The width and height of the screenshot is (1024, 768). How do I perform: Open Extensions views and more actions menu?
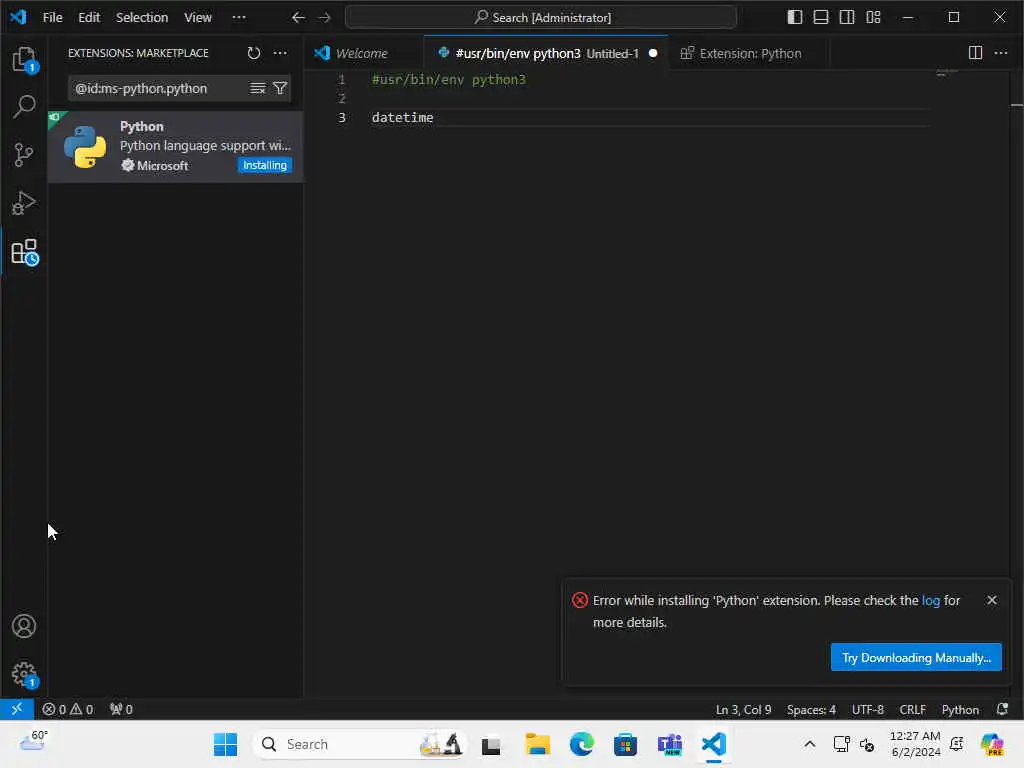(280, 53)
